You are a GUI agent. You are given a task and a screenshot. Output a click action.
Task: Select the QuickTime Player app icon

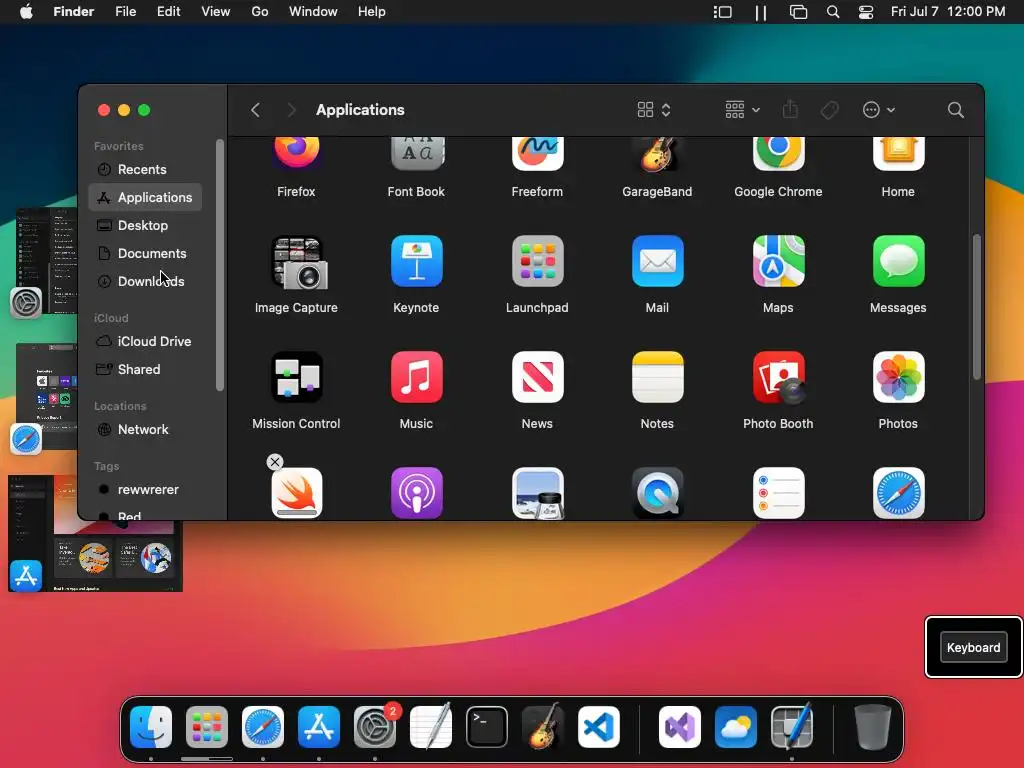tap(657, 493)
